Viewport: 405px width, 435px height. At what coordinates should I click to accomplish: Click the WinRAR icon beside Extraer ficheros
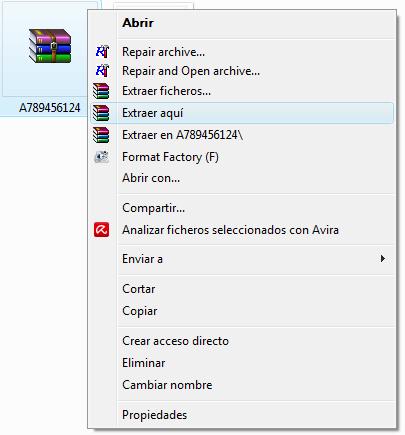pyautogui.click(x=101, y=91)
